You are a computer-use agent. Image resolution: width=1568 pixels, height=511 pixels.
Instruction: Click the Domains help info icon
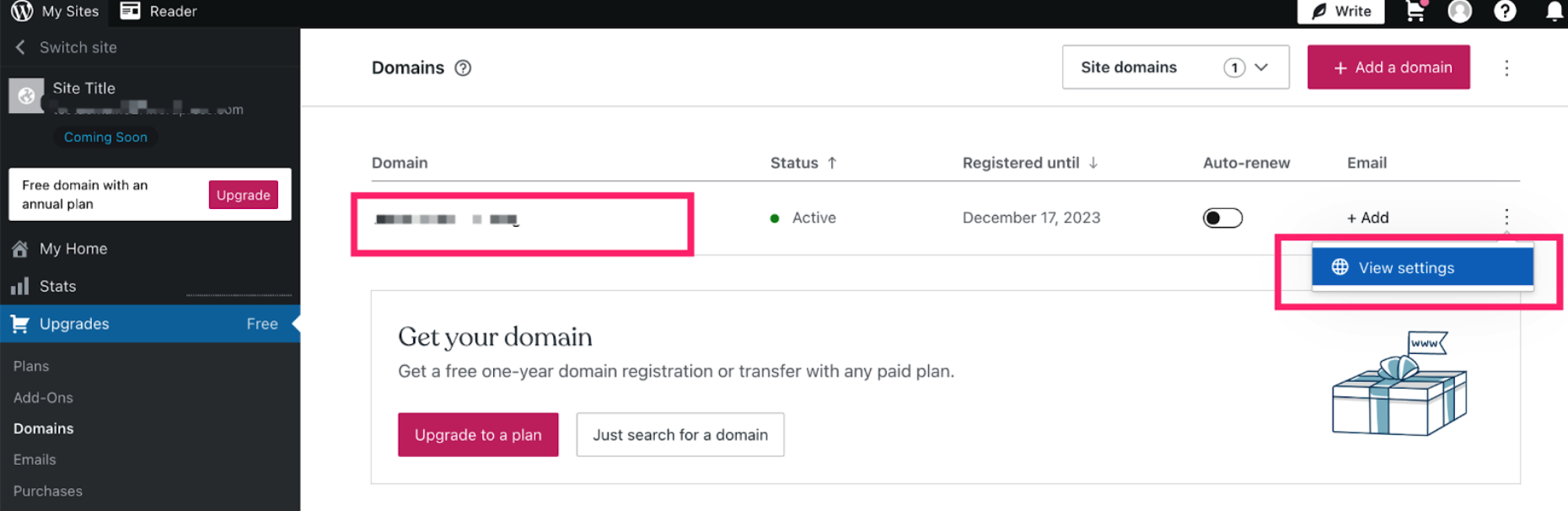pos(463,68)
